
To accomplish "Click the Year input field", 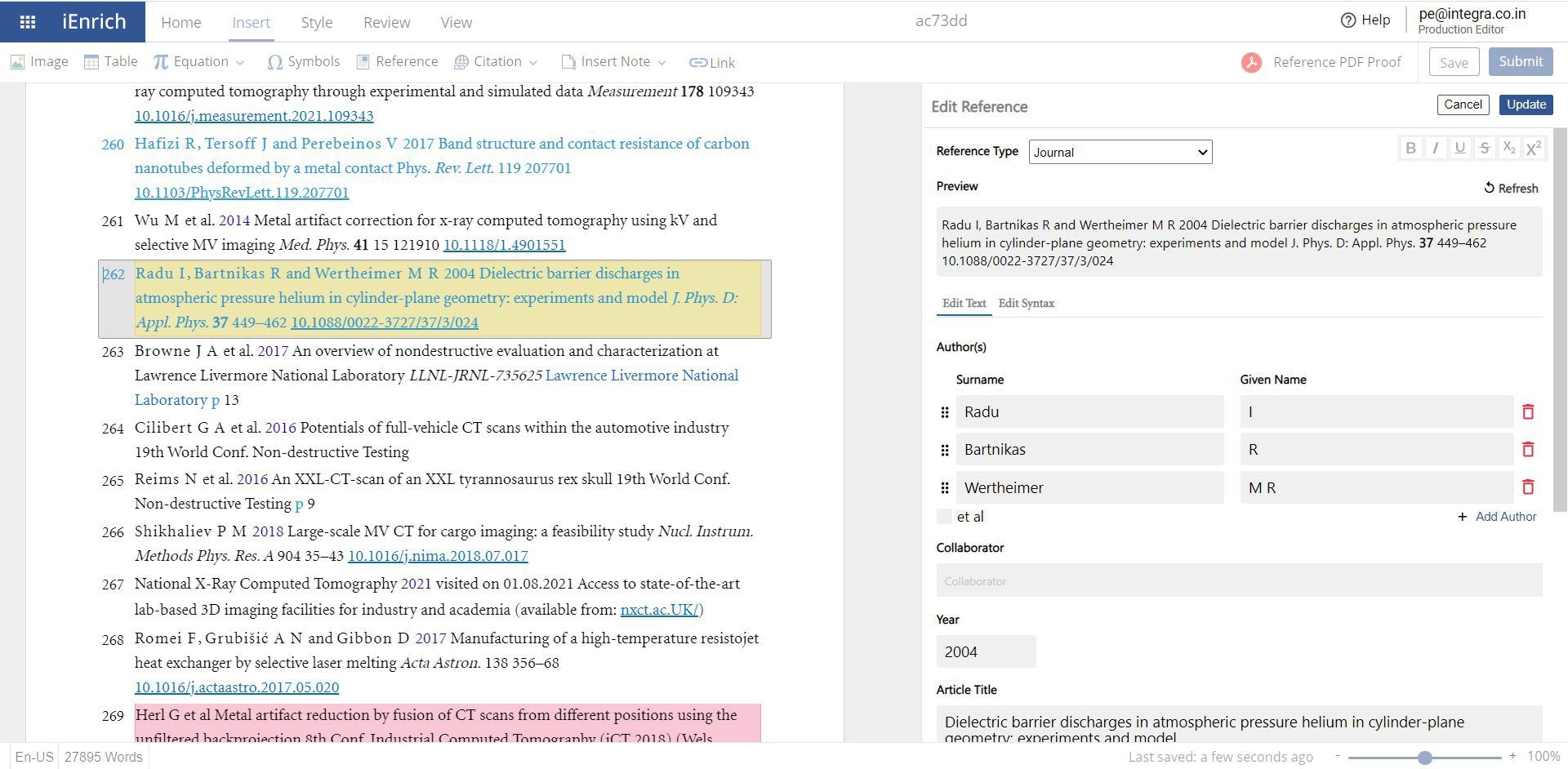I will tap(987, 651).
